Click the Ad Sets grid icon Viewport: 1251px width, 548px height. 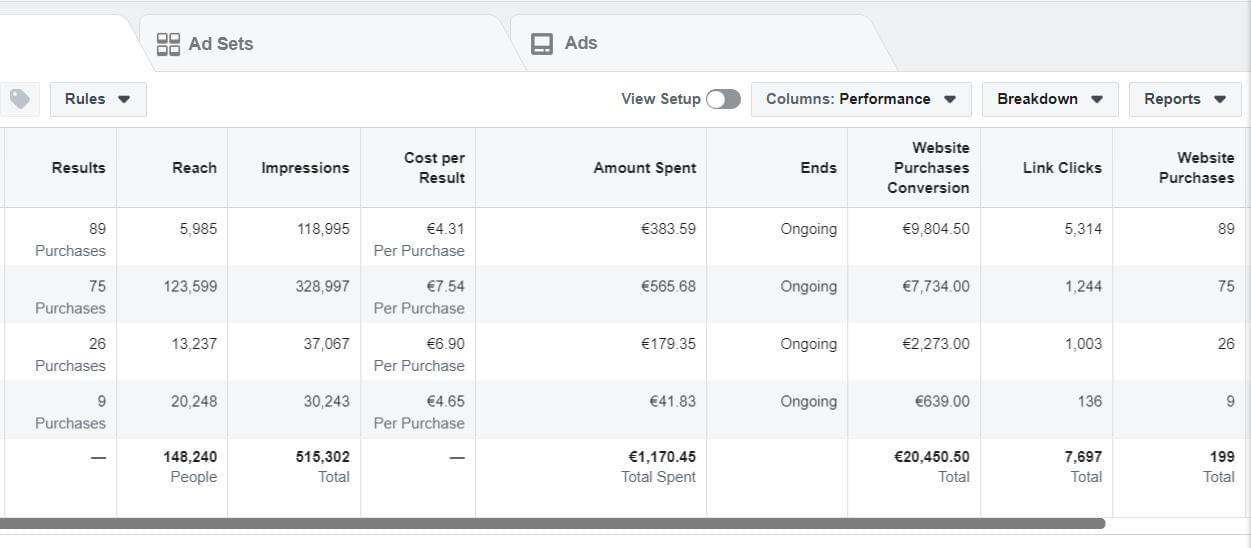[x=168, y=44]
